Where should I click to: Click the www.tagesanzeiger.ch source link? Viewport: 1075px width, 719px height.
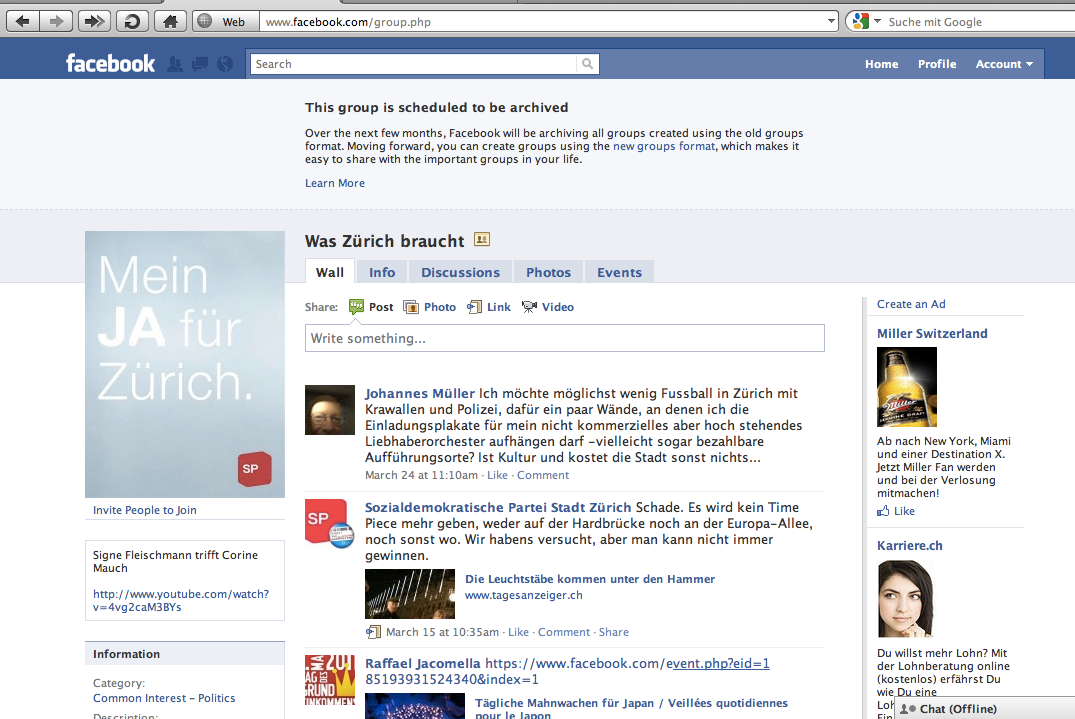(524, 595)
